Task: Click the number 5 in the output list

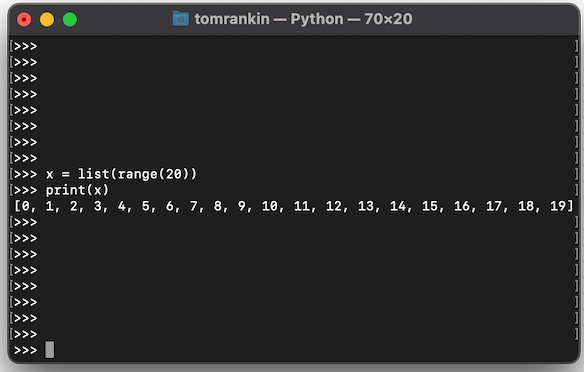Action: point(146,206)
